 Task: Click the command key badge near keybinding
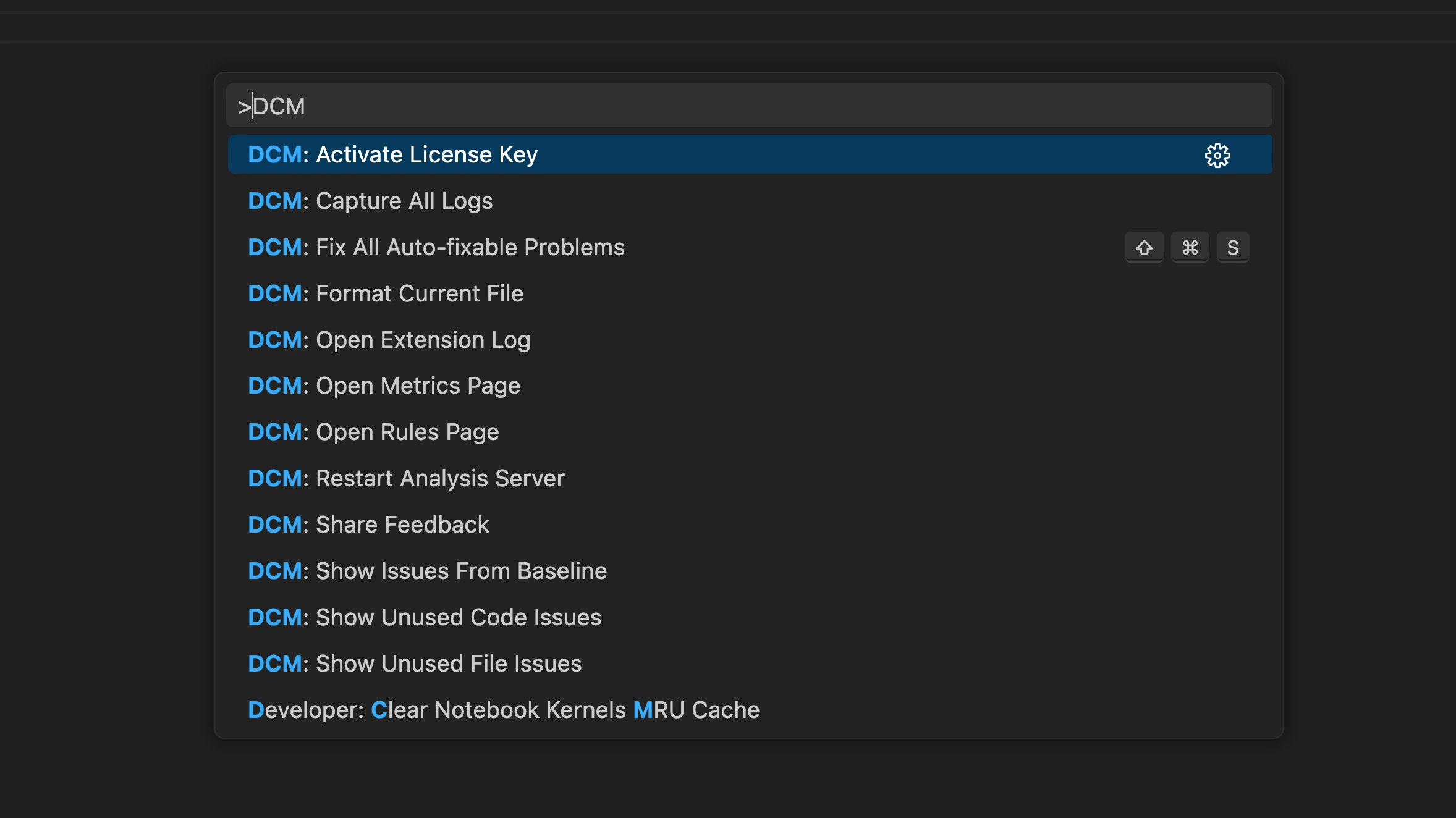point(1189,247)
